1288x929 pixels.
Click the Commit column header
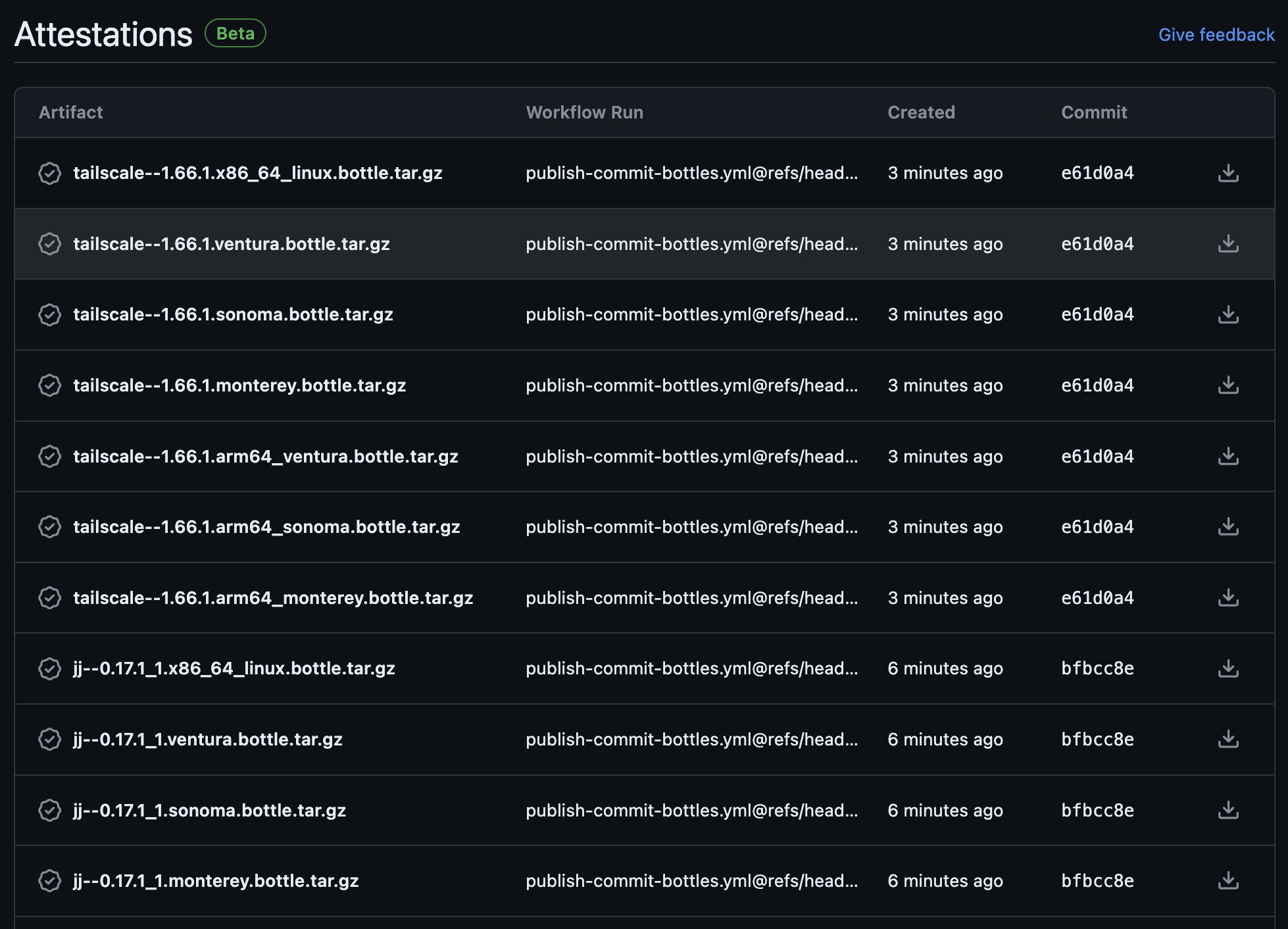pos(1094,113)
